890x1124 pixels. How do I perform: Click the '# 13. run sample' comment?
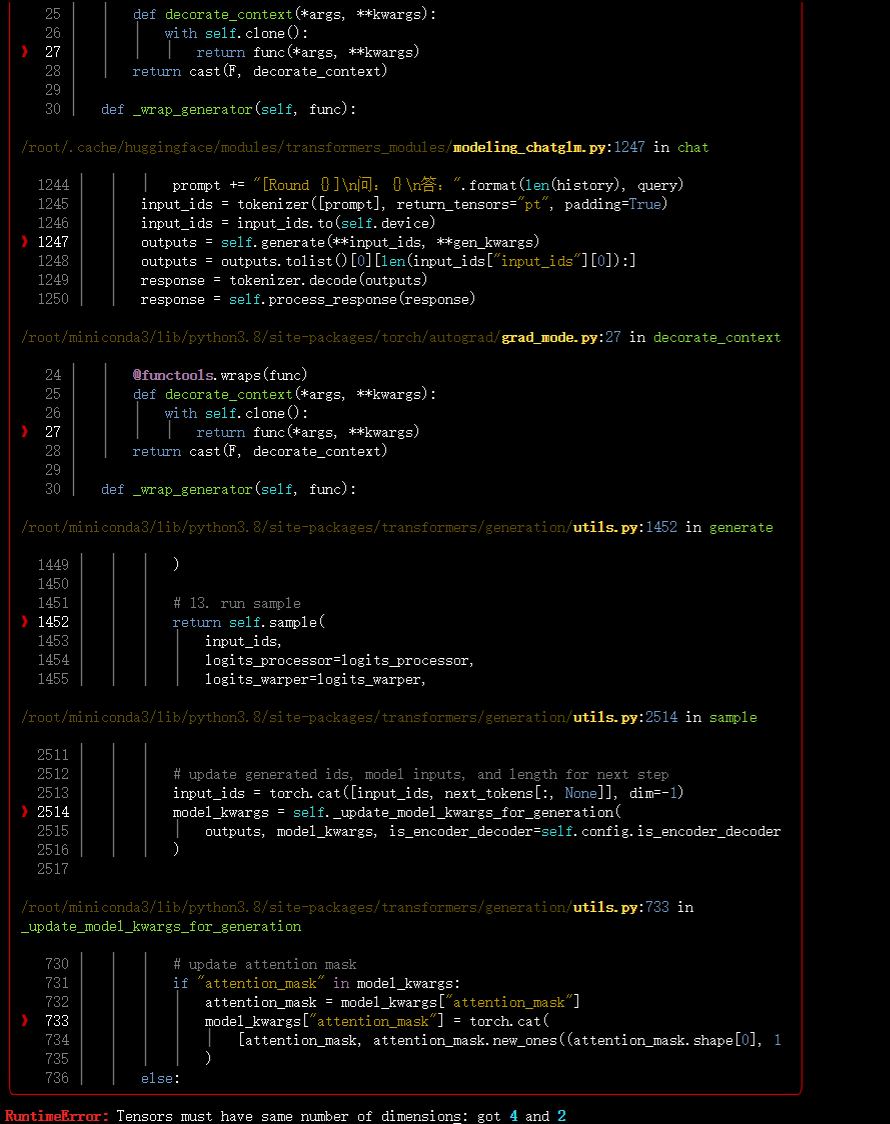[236, 603]
